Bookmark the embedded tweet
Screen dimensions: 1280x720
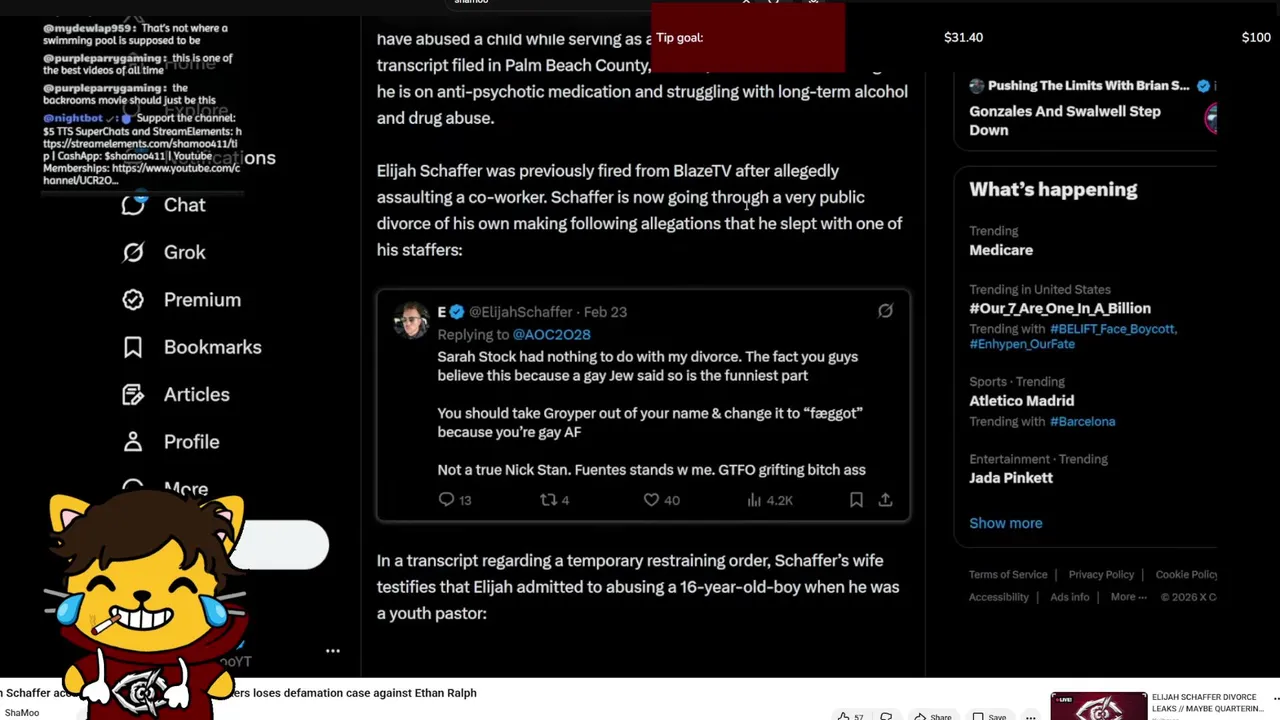[856, 499]
